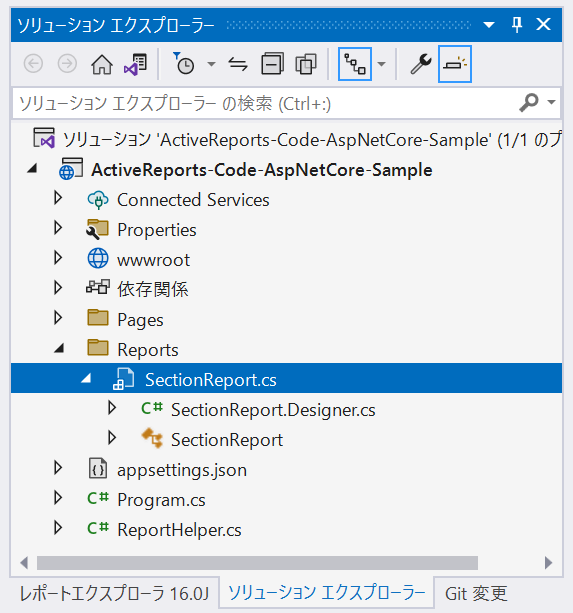Click the Forward navigation arrow in toolbar
573x613 pixels.
[x=67, y=63]
